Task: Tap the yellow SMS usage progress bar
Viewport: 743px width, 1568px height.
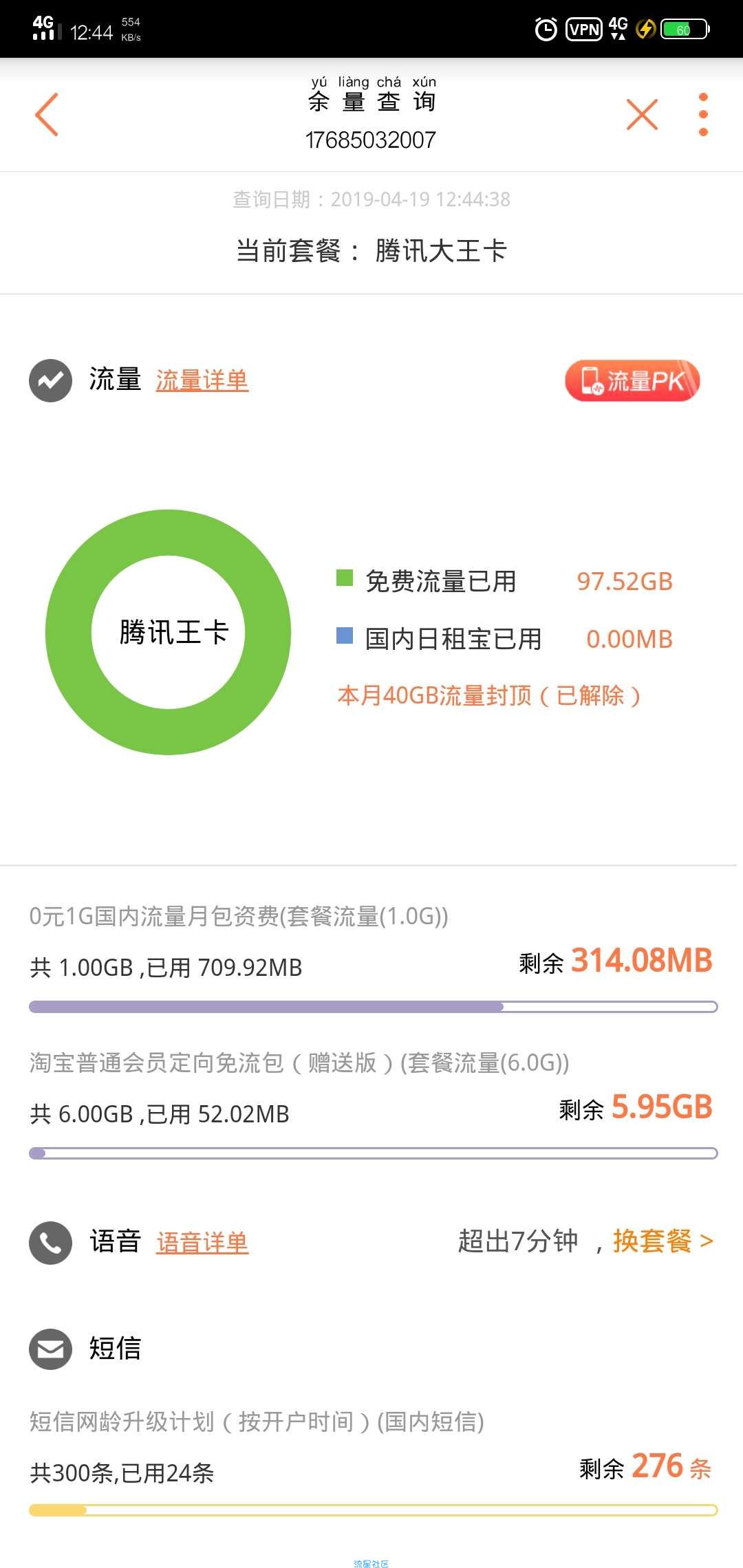Action: (373, 1510)
